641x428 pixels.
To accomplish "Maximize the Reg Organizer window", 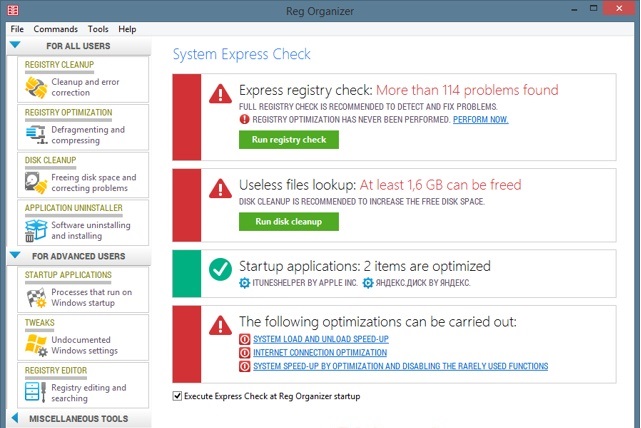I will click(x=594, y=8).
